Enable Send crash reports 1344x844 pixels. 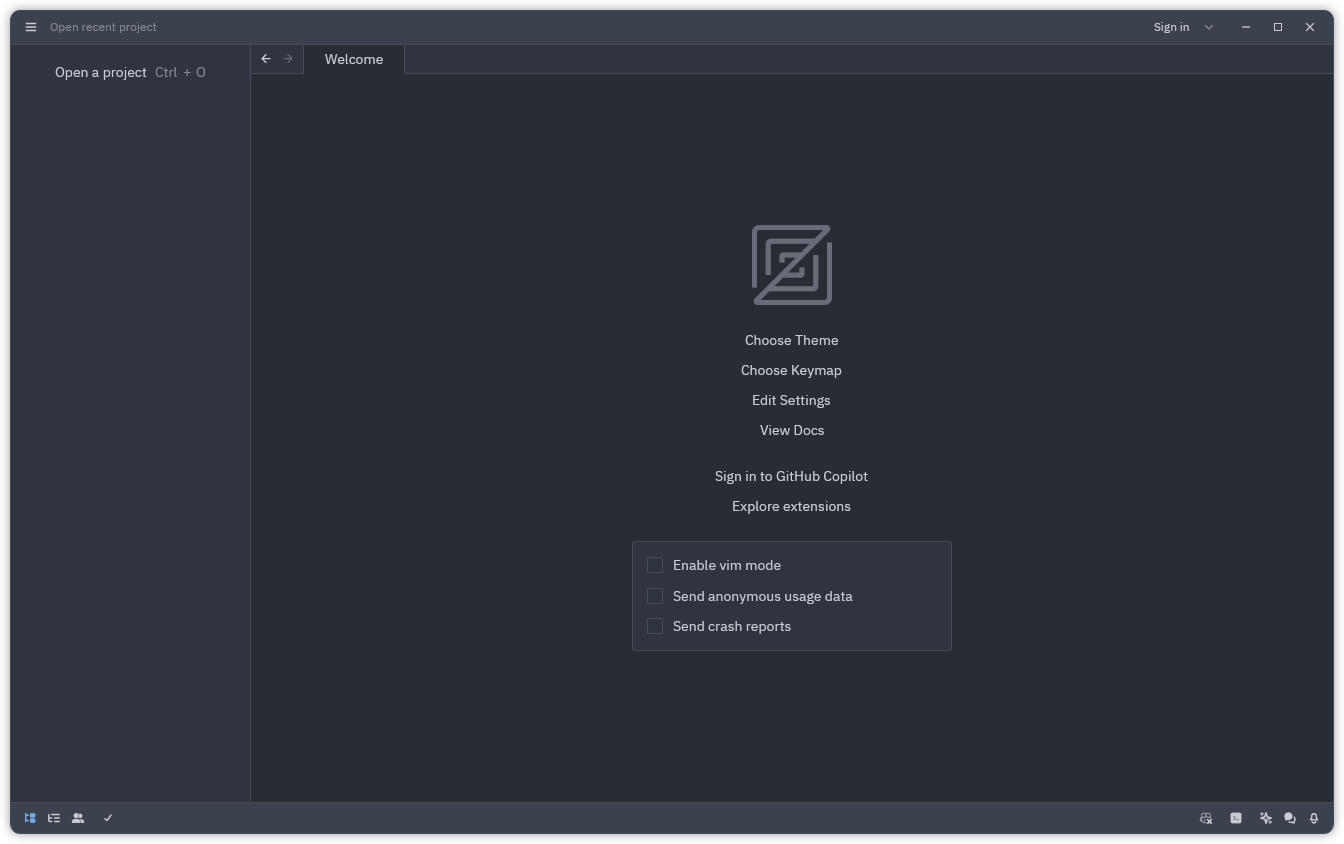[x=655, y=626]
